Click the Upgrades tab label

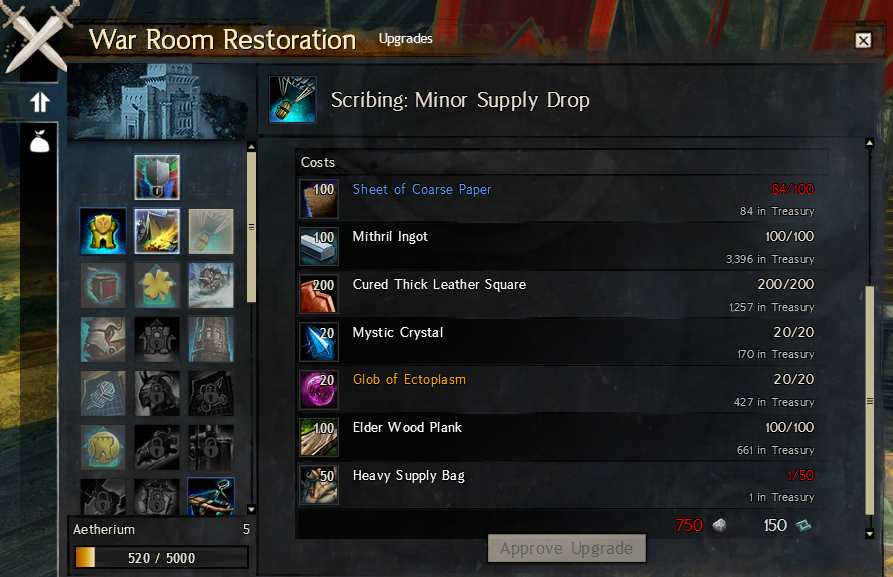point(405,38)
